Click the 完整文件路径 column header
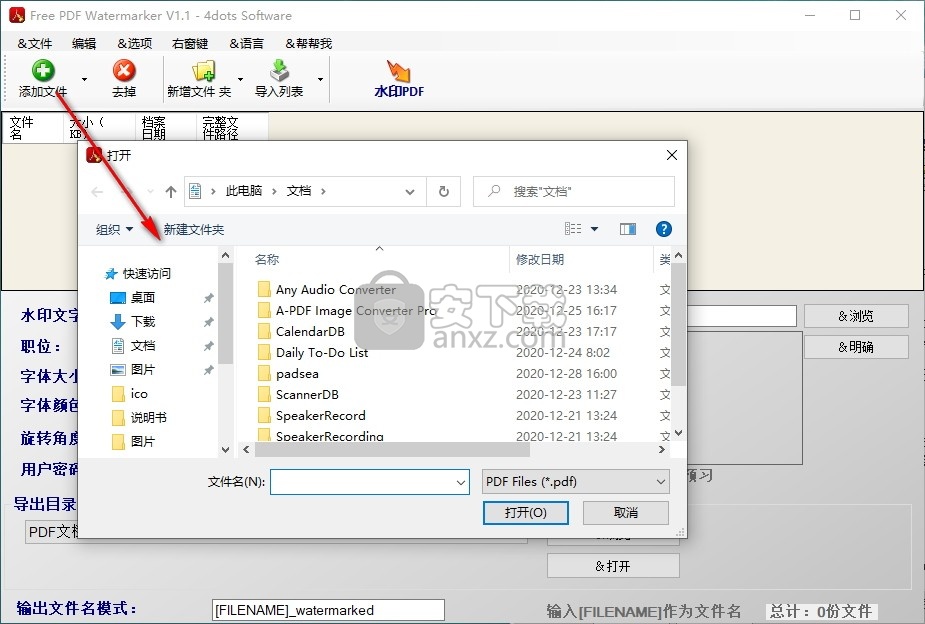The height and width of the screenshot is (624, 925). [x=232, y=127]
